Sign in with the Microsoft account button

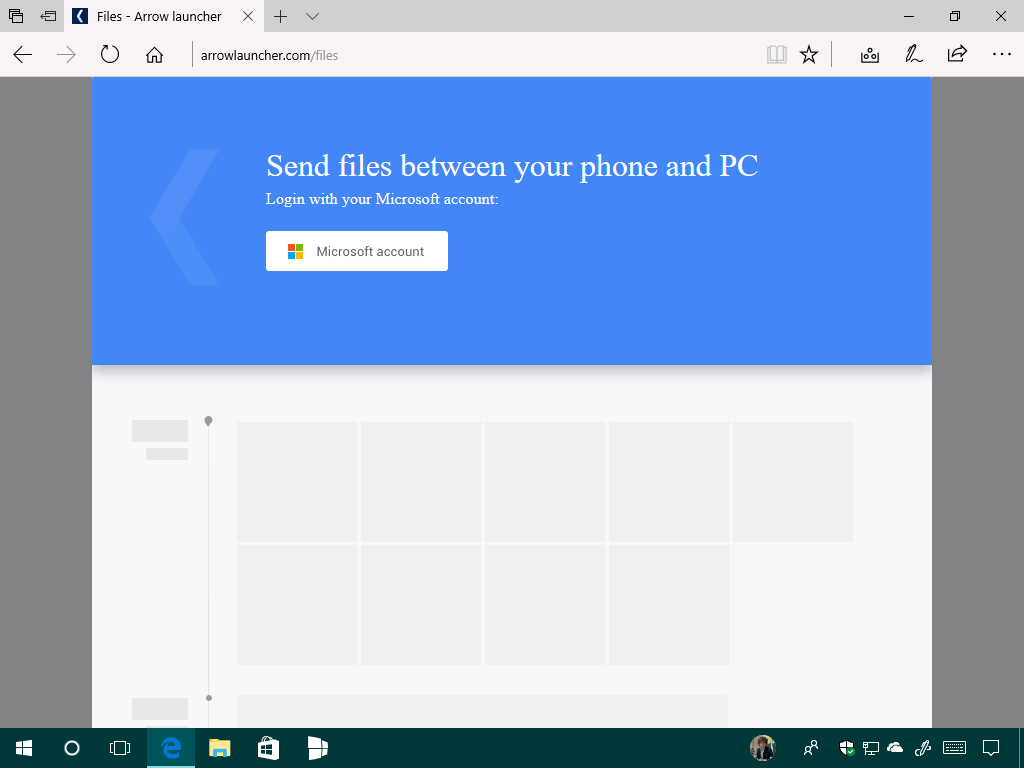pyautogui.click(x=357, y=251)
